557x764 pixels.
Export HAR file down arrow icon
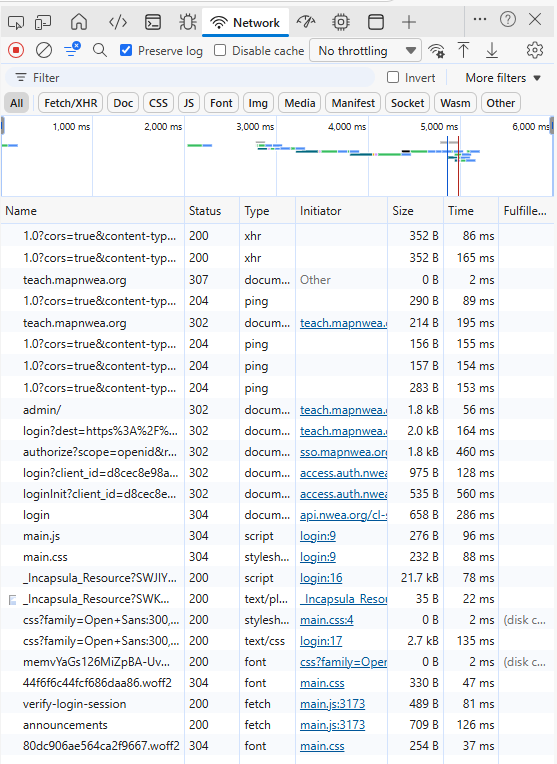pyautogui.click(x=492, y=50)
